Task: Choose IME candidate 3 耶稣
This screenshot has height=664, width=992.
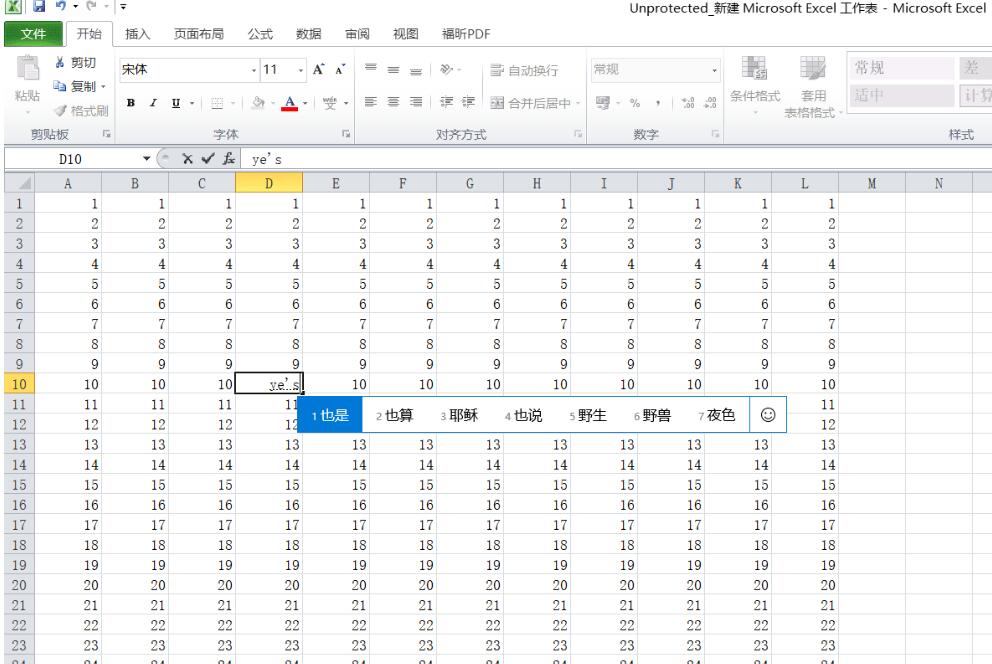Action: tap(459, 415)
